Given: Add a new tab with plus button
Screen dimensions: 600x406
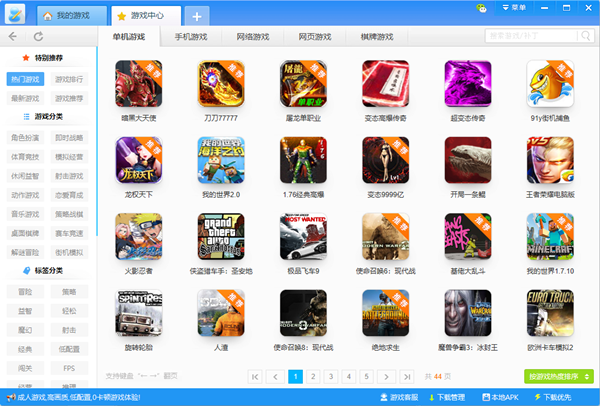Looking at the screenshot, I should coord(197,16).
